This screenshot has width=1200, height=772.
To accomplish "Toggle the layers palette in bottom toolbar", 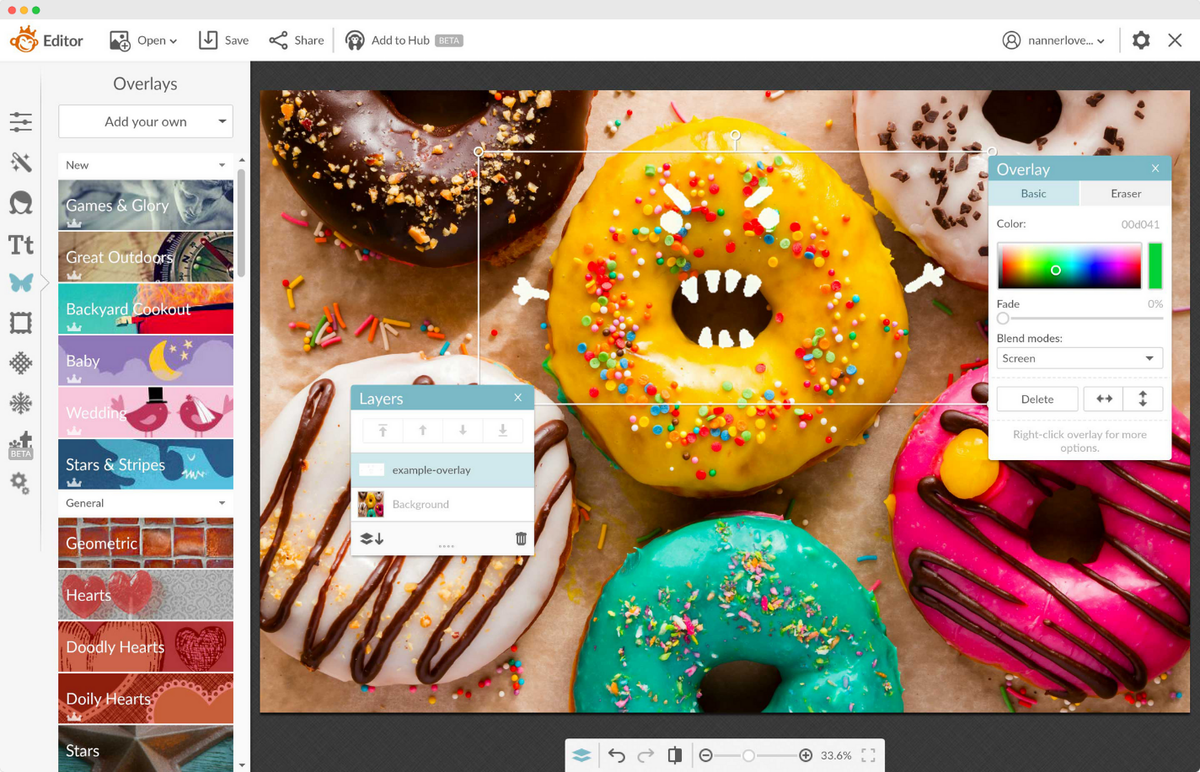I will click(x=581, y=756).
